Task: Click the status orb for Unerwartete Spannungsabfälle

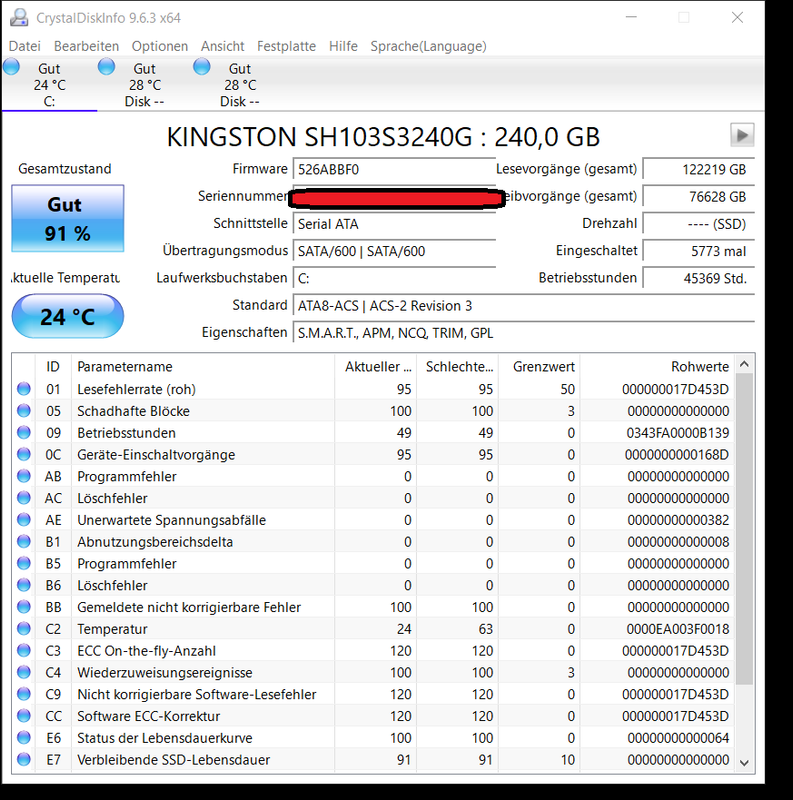Action: tap(23, 519)
